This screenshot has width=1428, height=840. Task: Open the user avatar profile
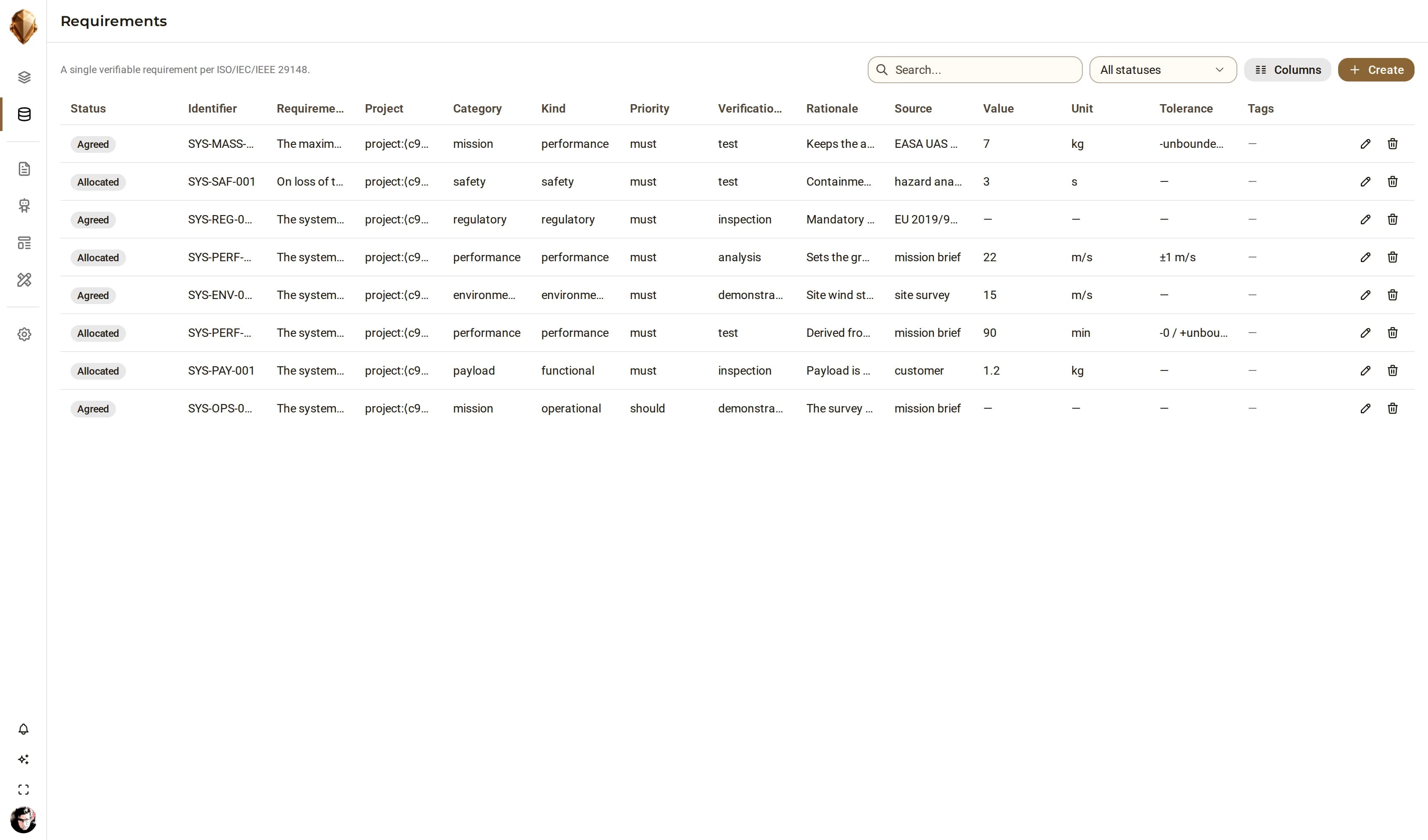coord(23,819)
